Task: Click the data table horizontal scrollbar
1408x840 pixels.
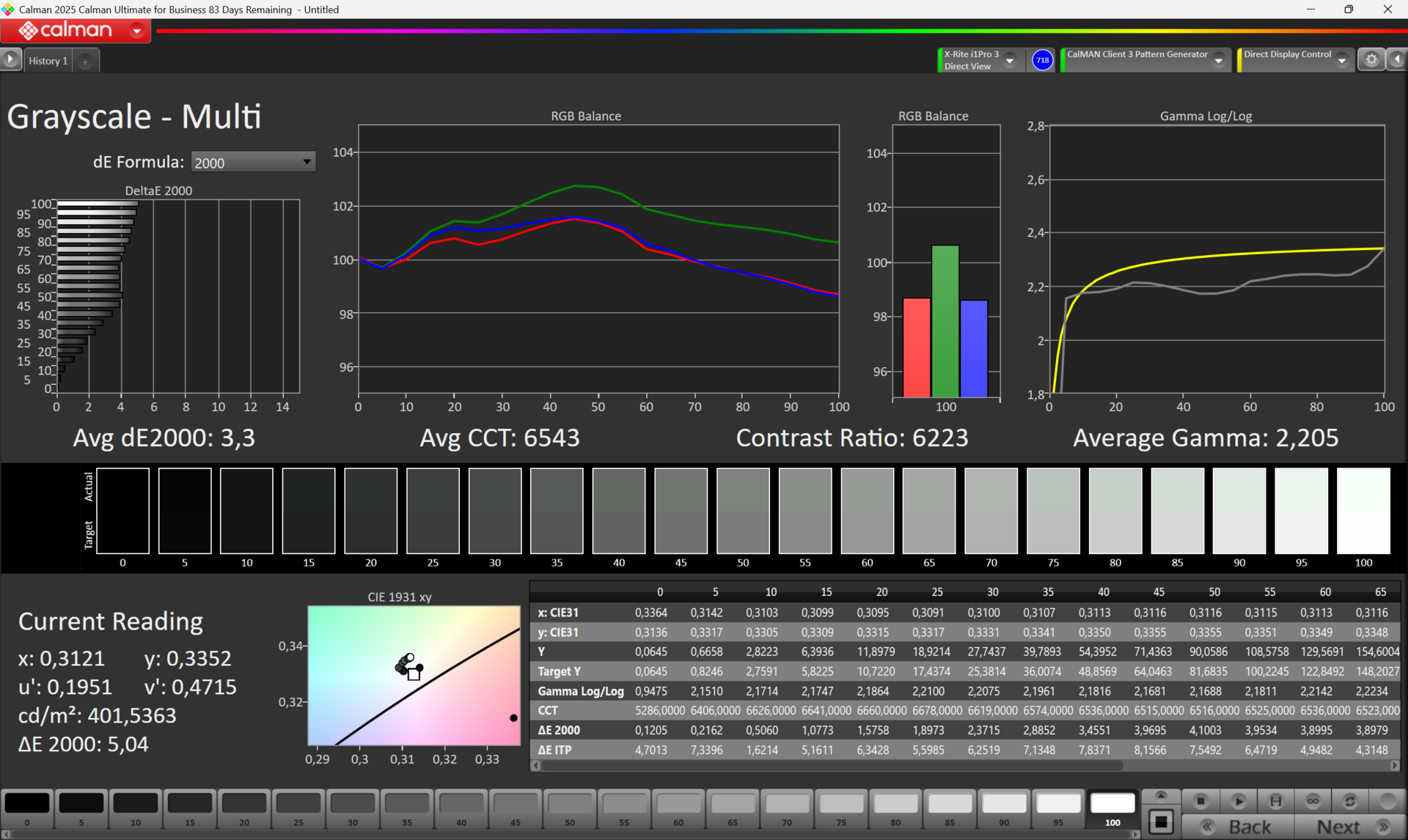Action: tap(829, 765)
